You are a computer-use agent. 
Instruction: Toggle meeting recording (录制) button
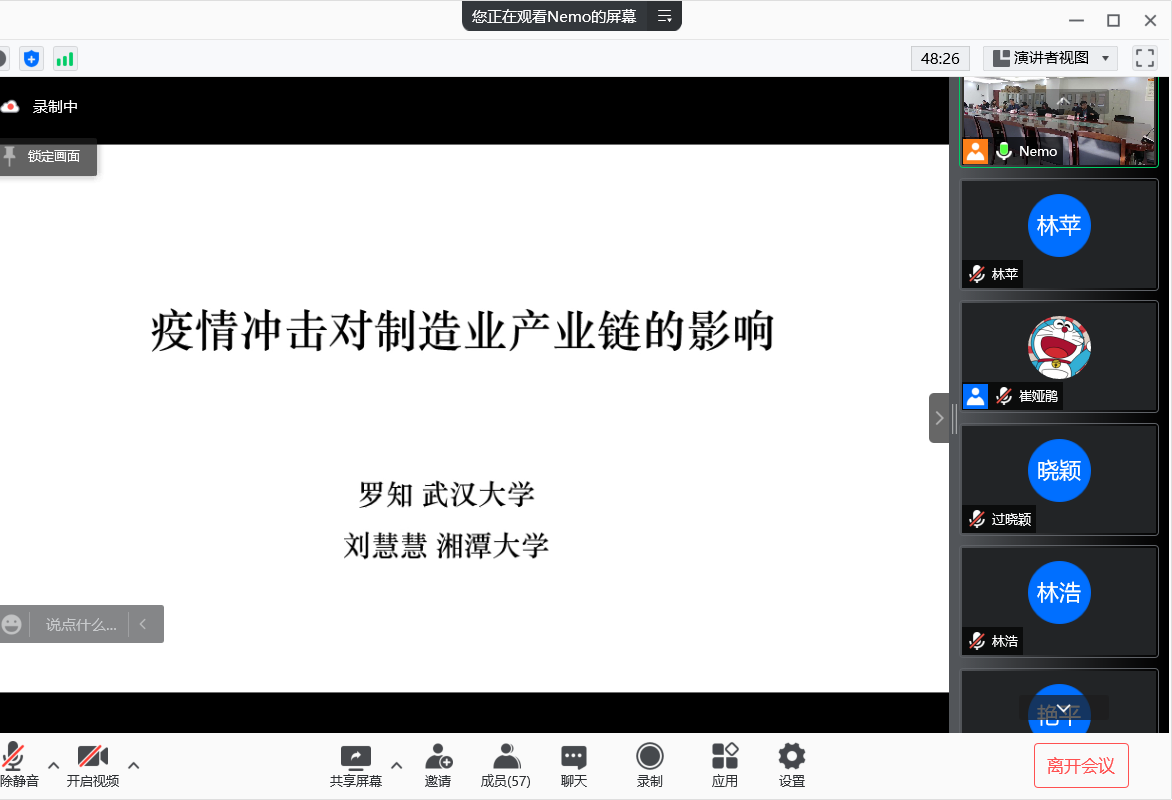pos(650,765)
